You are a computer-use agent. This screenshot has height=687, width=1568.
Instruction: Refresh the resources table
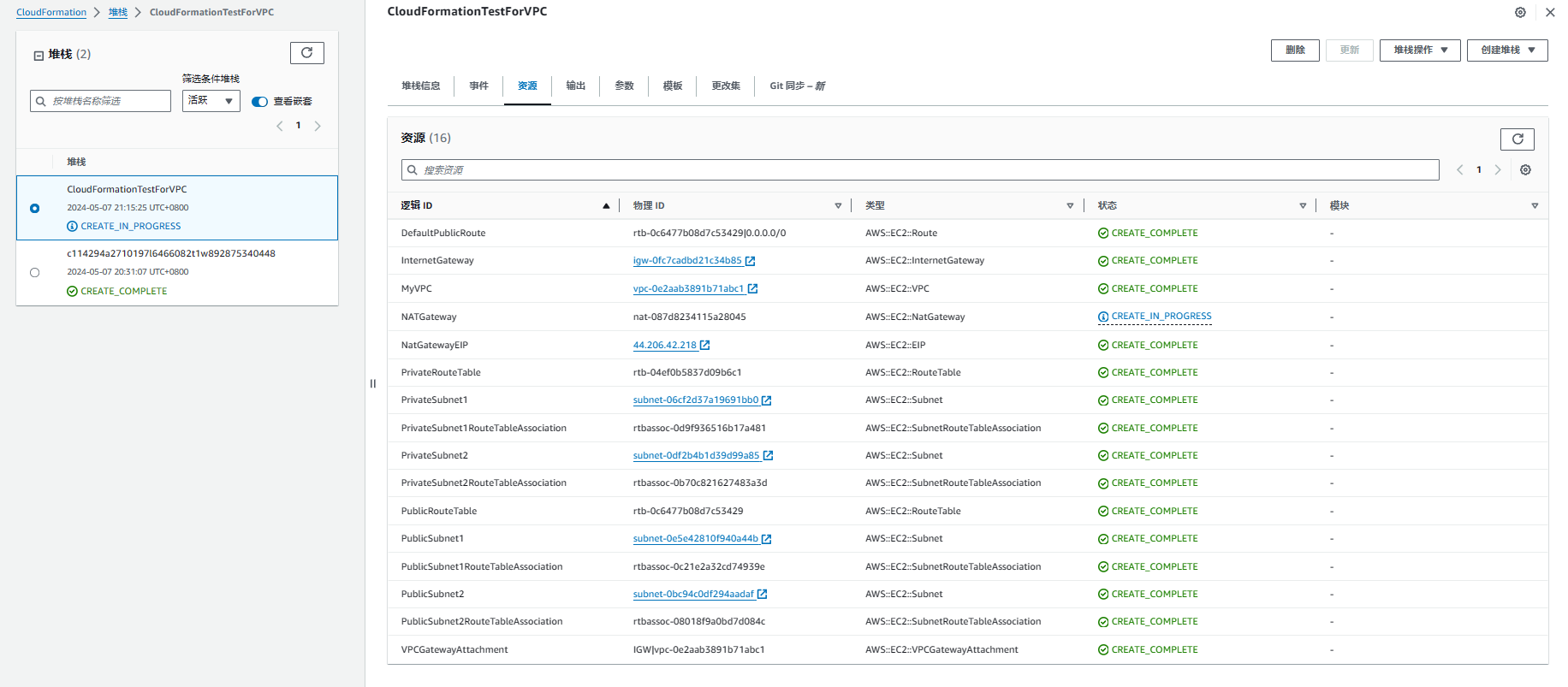coord(1518,139)
